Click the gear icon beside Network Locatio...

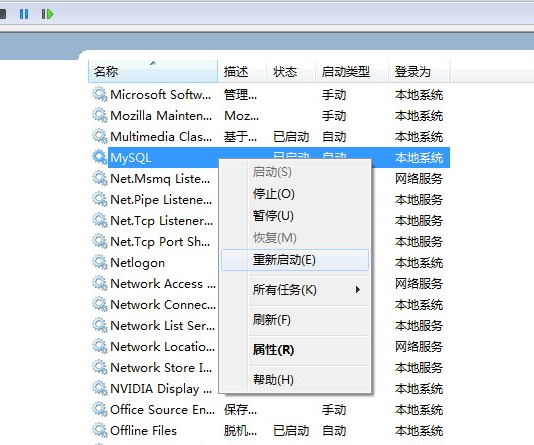pos(99,346)
